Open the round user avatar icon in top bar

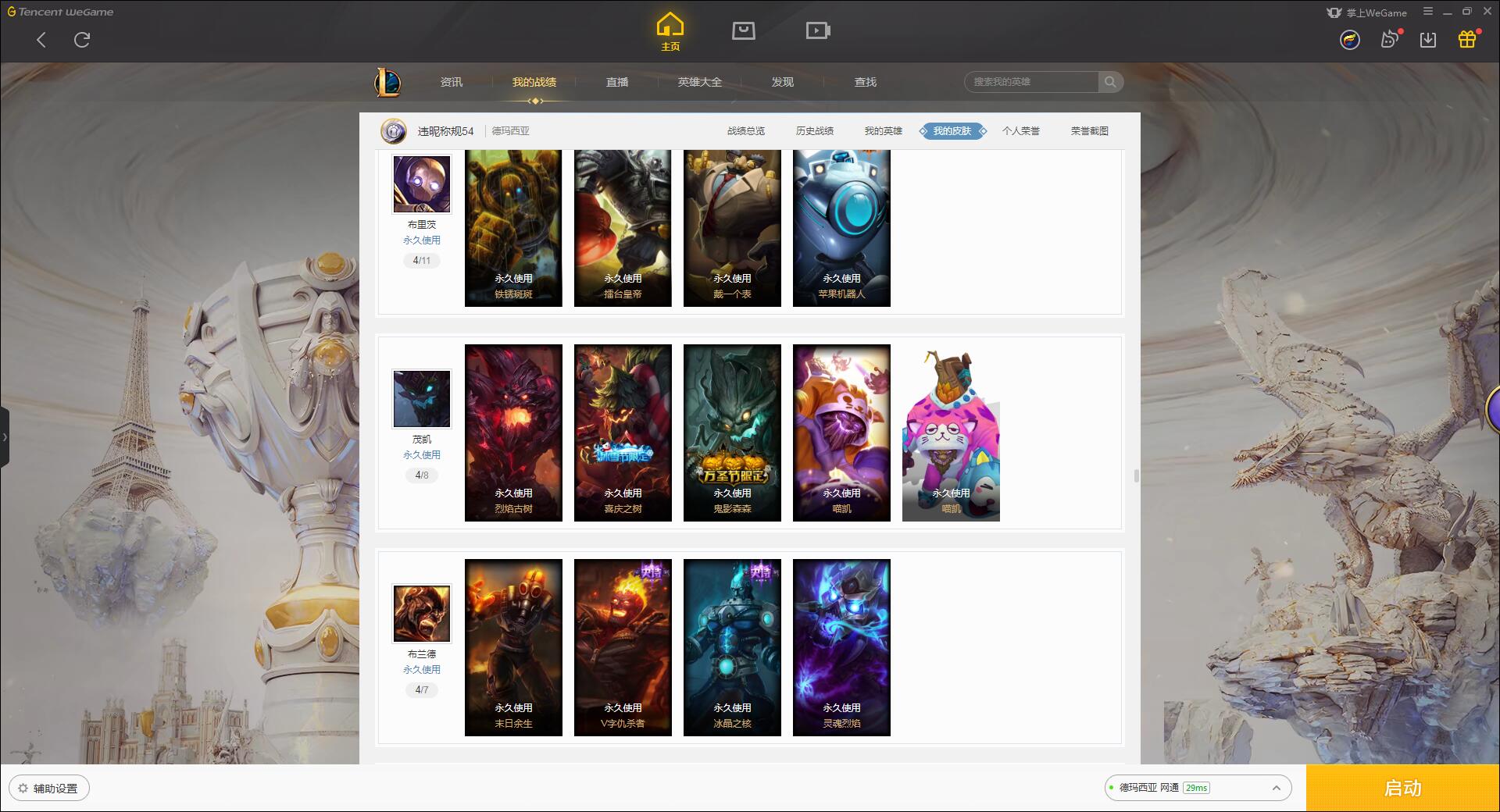click(1350, 40)
